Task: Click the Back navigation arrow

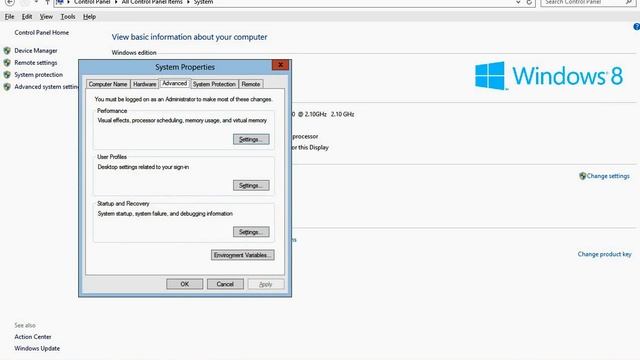Action: click(10, 2)
